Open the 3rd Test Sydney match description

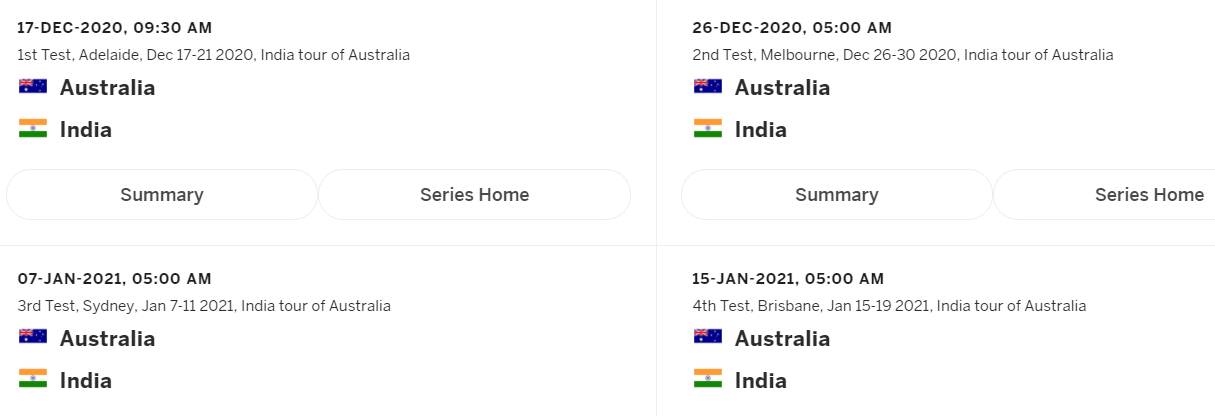click(204, 306)
